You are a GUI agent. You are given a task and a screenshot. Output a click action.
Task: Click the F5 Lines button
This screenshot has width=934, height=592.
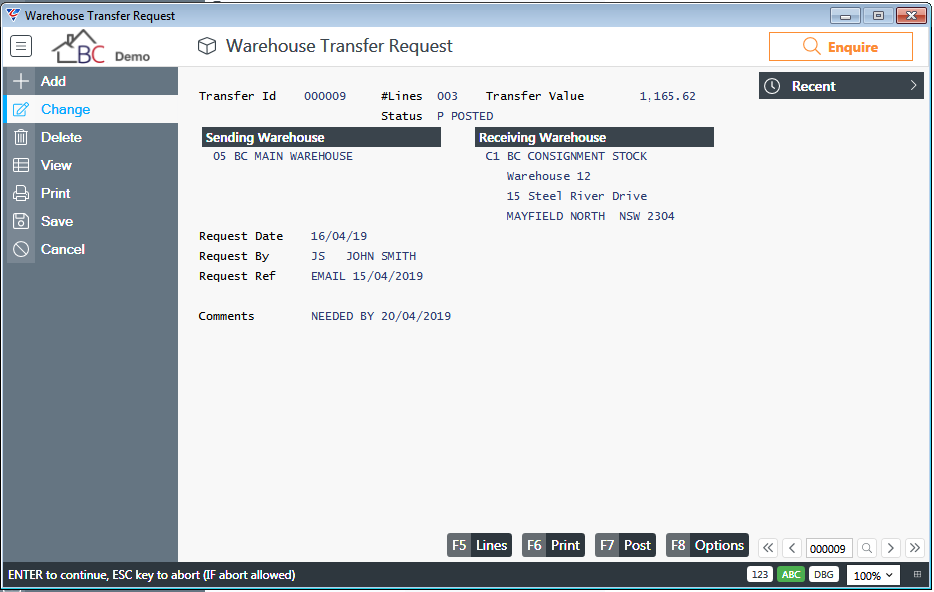(480, 545)
